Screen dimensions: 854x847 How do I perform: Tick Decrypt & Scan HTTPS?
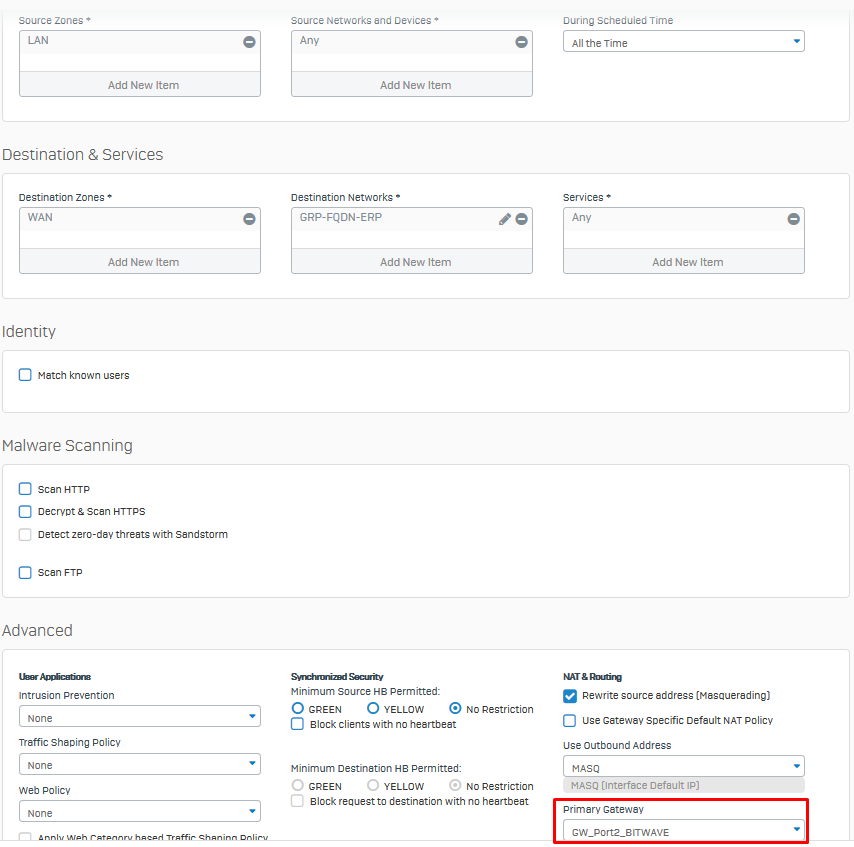pyautogui.click(x=25, y=511)
